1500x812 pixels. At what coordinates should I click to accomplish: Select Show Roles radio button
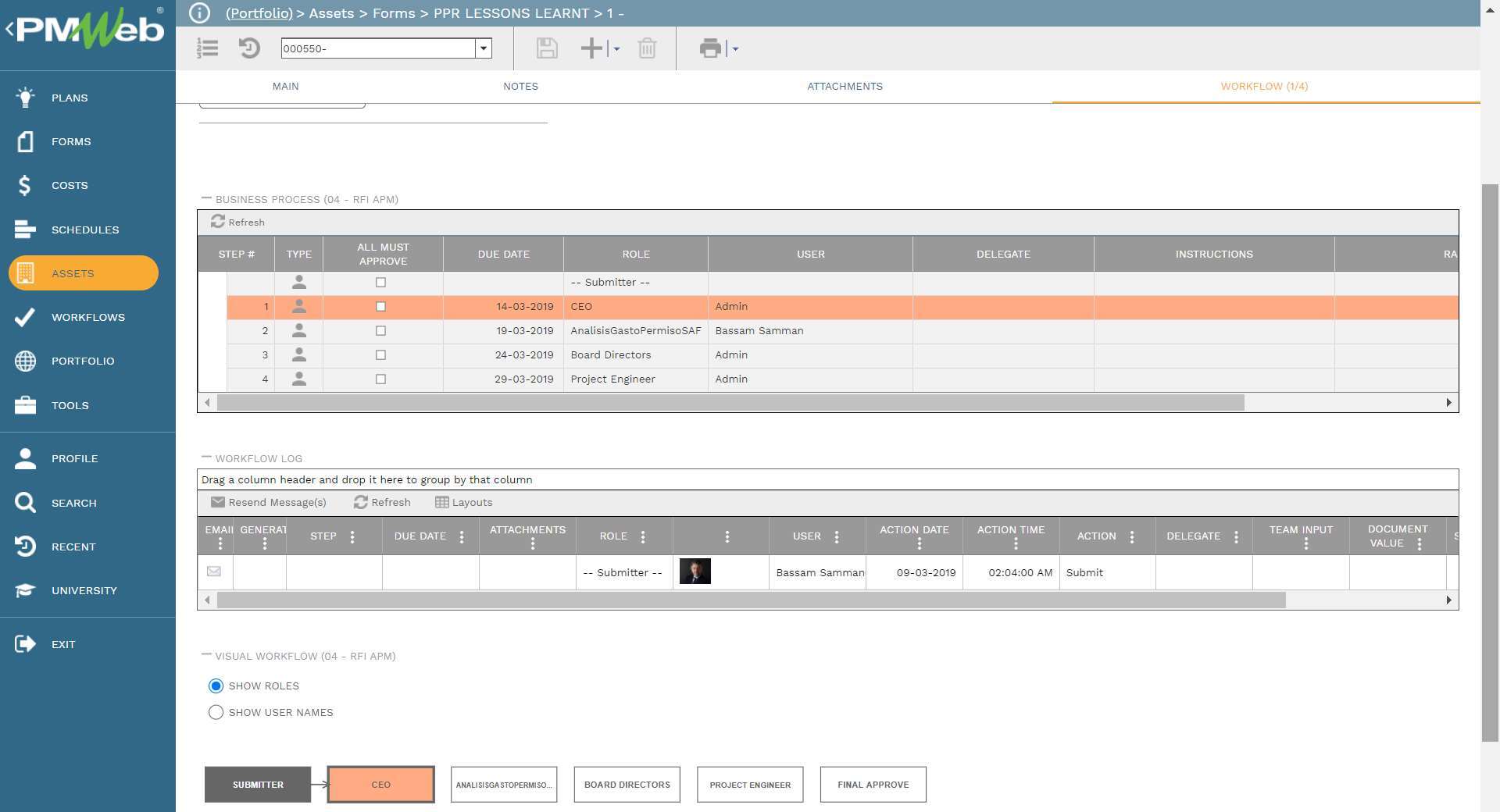[216, 686]
